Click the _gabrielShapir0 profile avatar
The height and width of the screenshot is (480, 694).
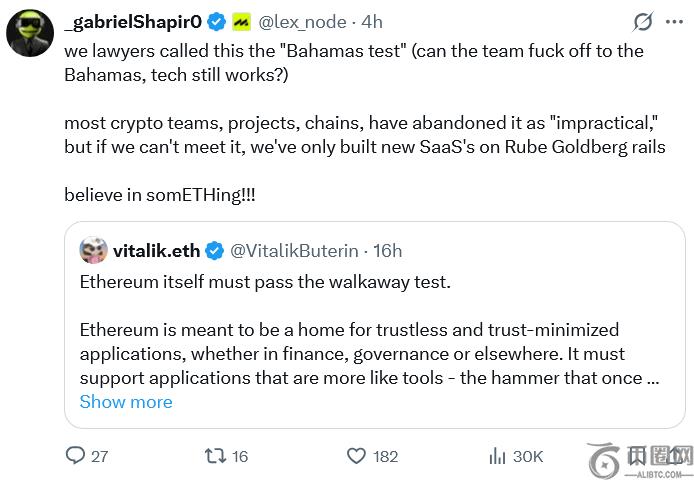31,33
